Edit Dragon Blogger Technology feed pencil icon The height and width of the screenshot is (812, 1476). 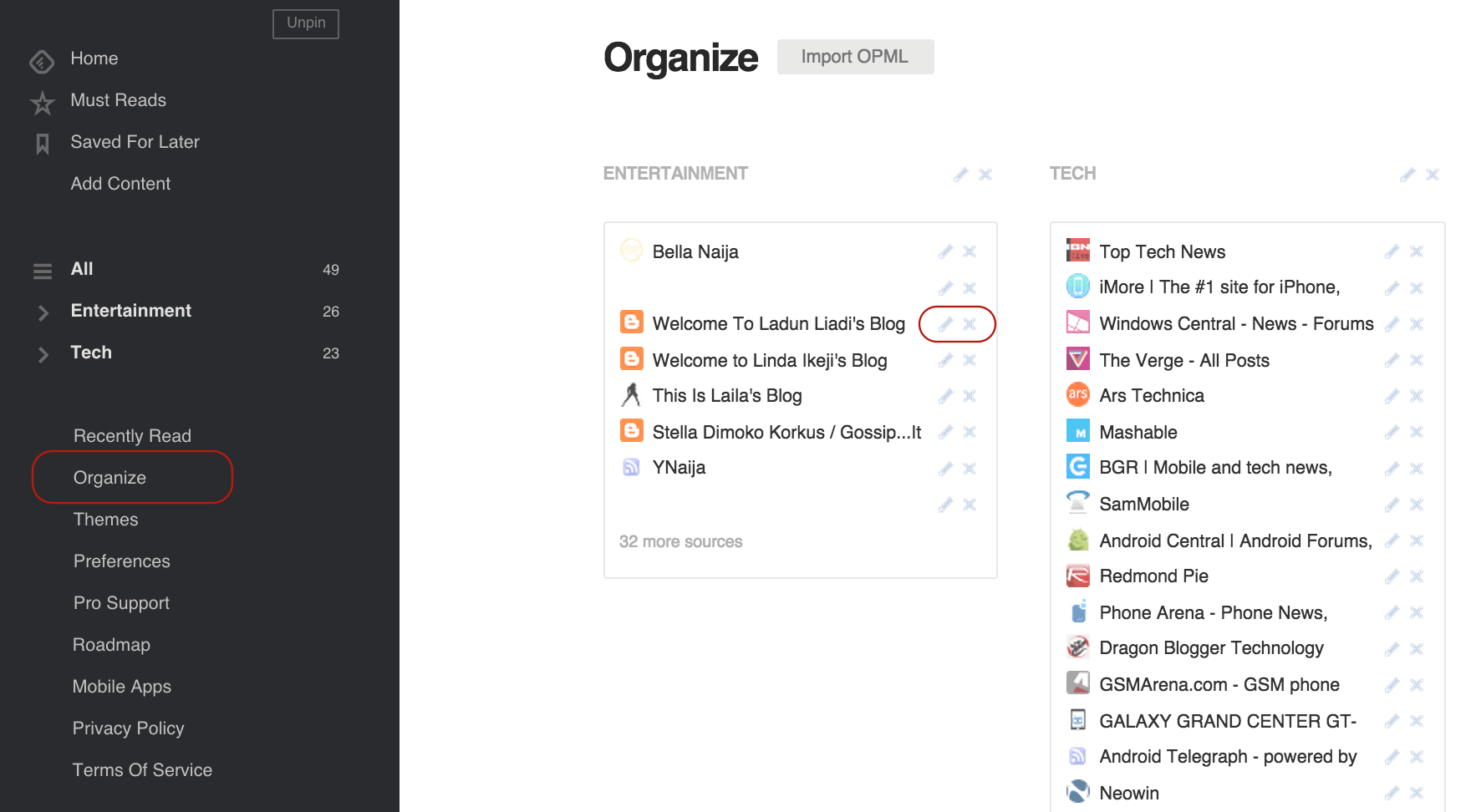(x=1392, y=649)
